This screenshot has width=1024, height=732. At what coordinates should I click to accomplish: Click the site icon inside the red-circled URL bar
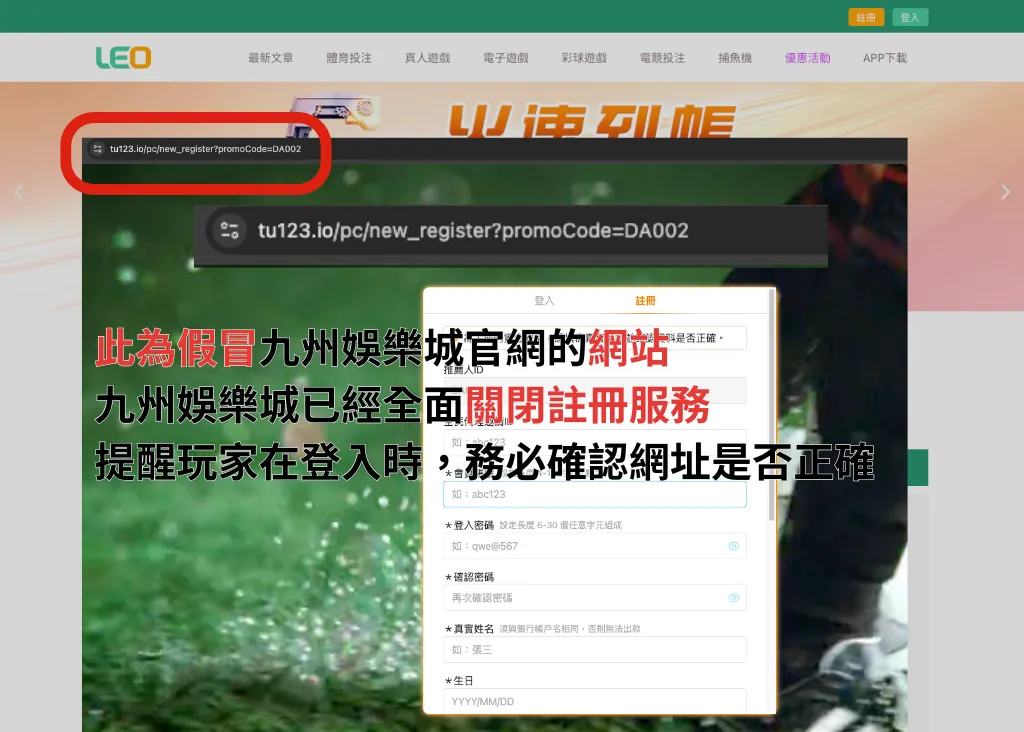[97, 148]
